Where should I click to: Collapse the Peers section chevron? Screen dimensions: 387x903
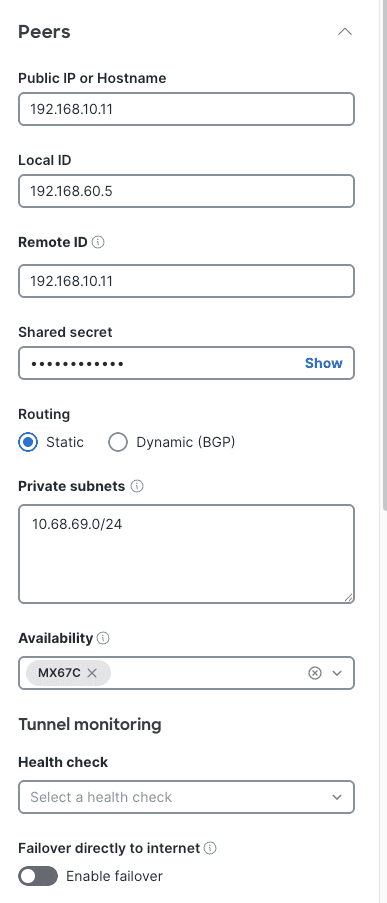click(344, 32)
